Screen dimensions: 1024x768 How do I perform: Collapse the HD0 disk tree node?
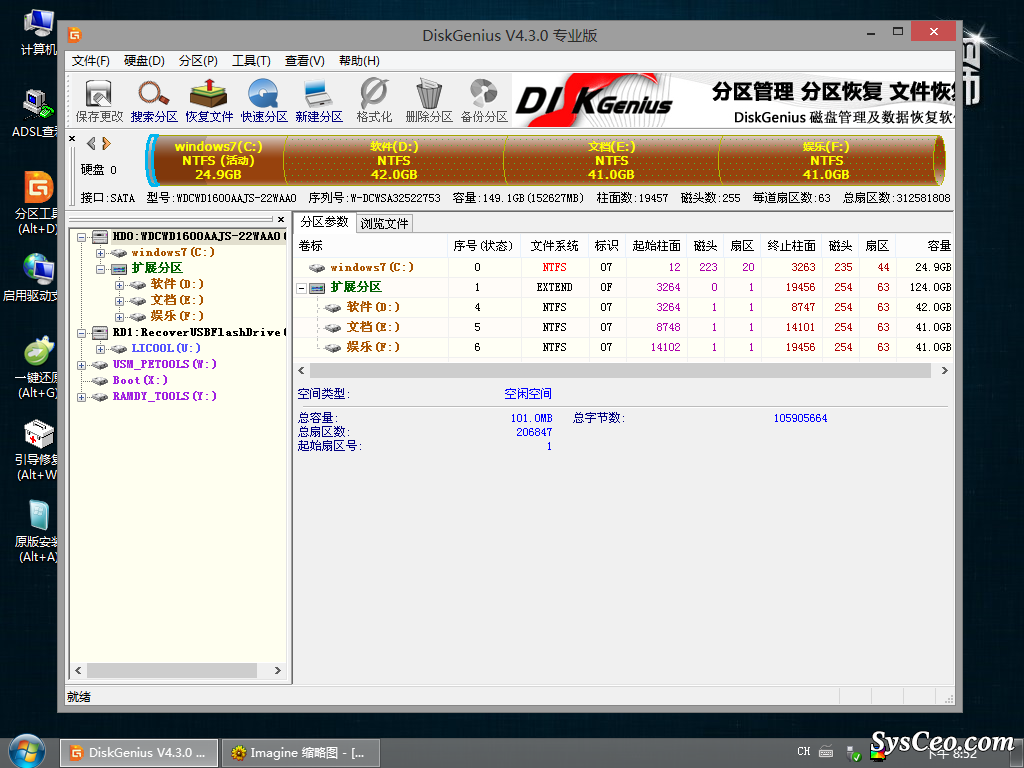[x=82, y=236]
